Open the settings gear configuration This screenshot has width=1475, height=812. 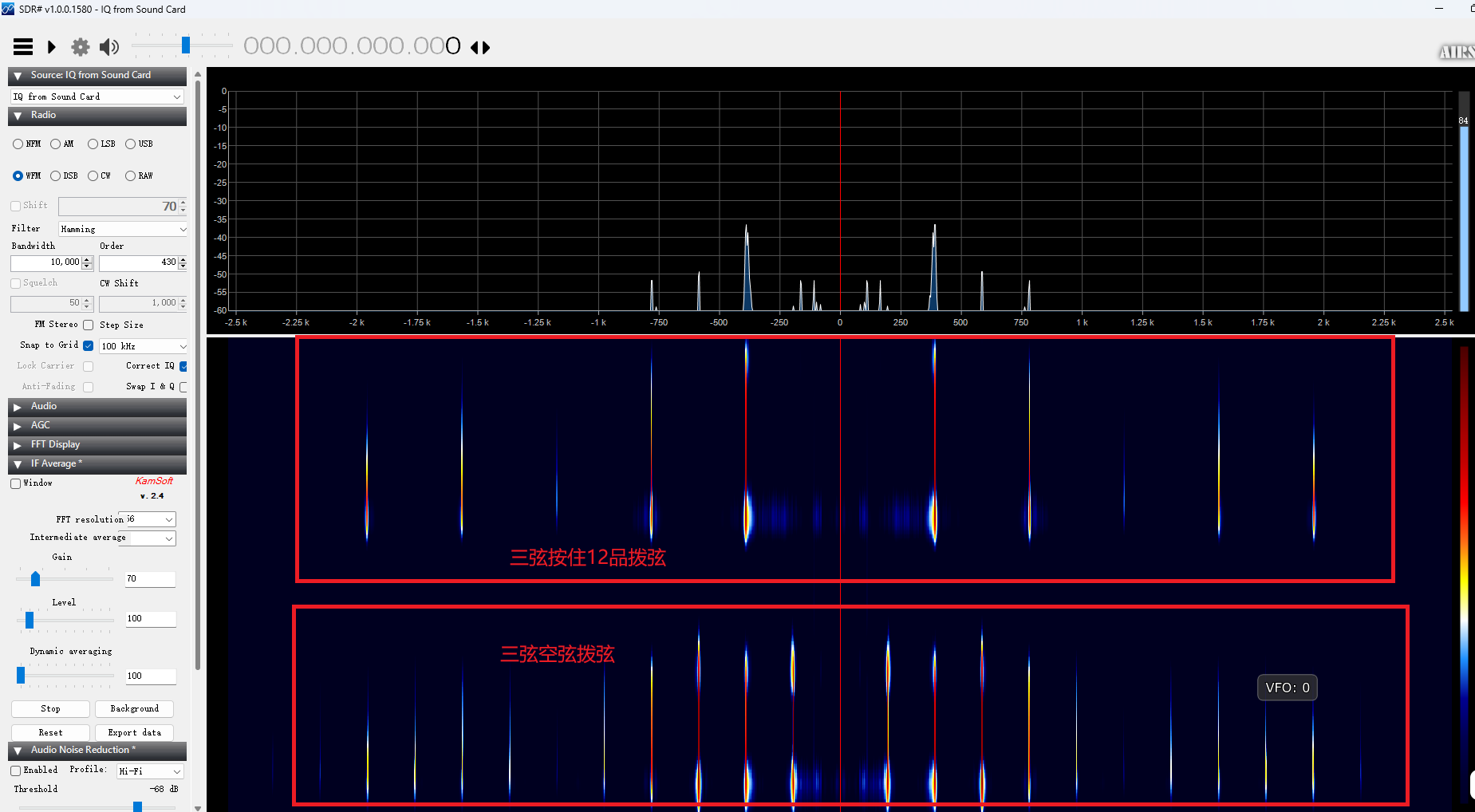81,47
